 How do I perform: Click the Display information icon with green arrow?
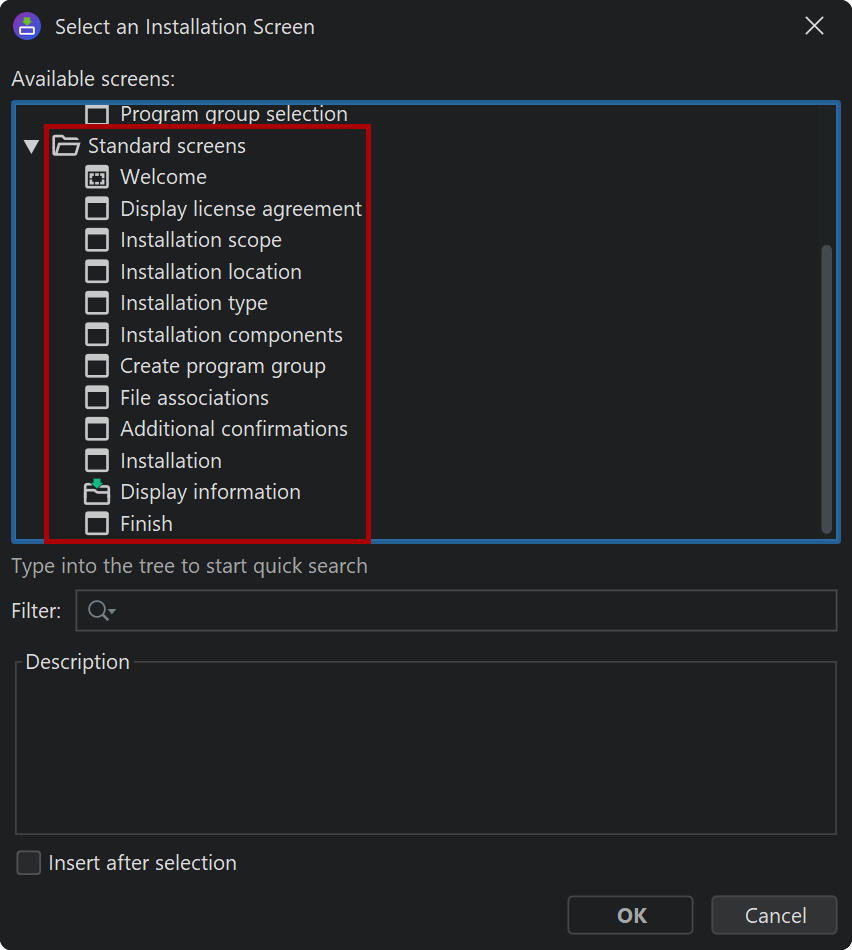pos(97,492)
